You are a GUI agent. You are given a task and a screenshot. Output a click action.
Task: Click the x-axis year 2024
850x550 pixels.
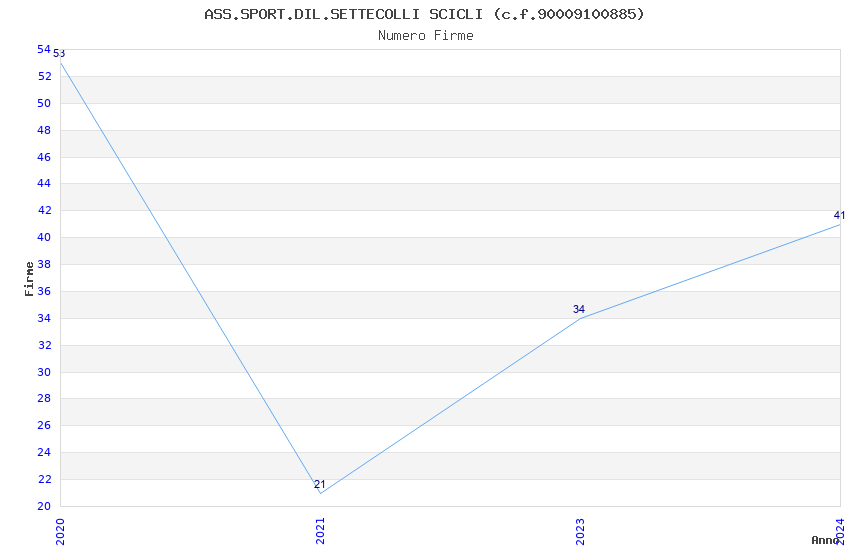840,531
